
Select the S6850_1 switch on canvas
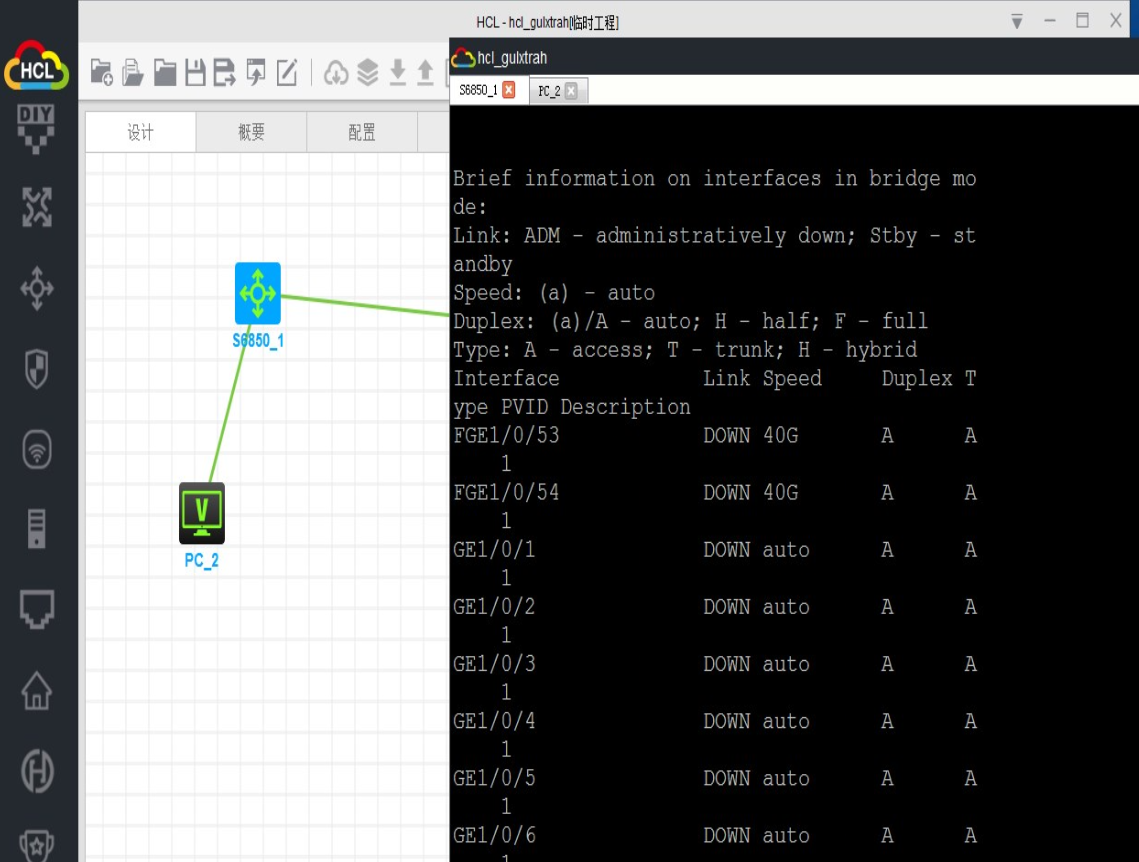click(x=258, y=293)
